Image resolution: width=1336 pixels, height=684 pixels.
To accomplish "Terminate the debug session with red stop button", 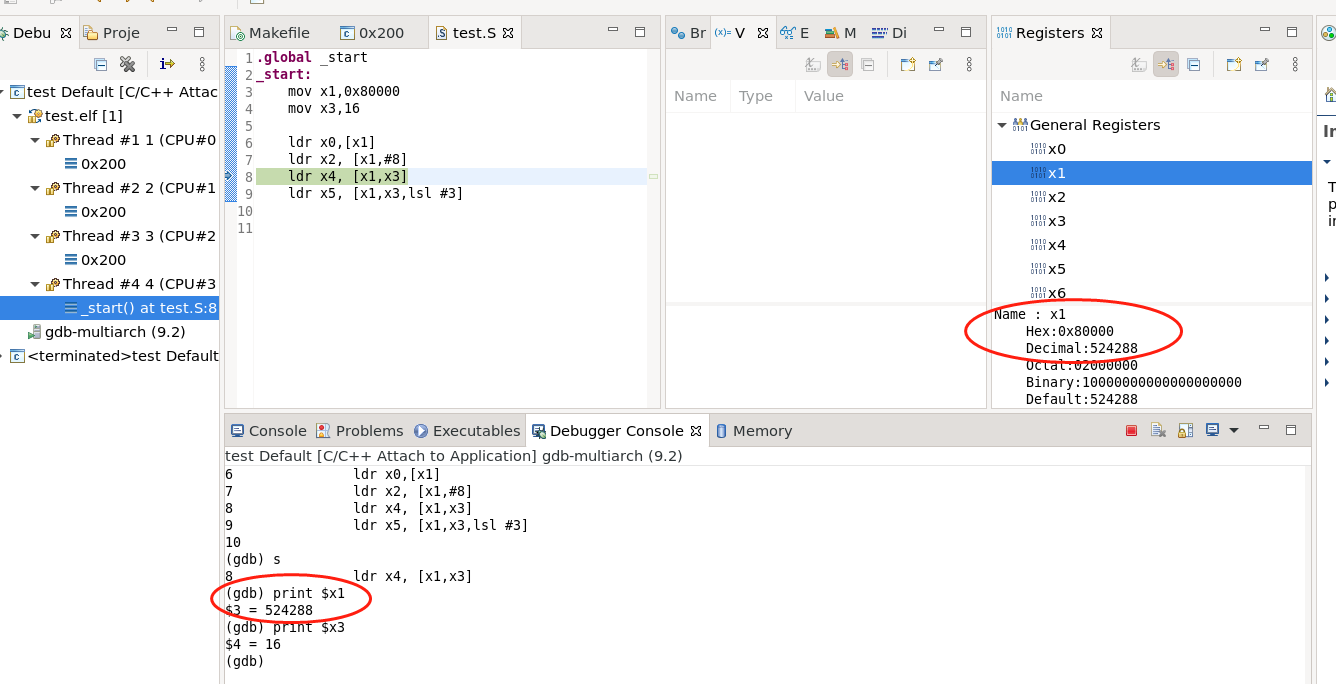I will (x=1131, y=430).
